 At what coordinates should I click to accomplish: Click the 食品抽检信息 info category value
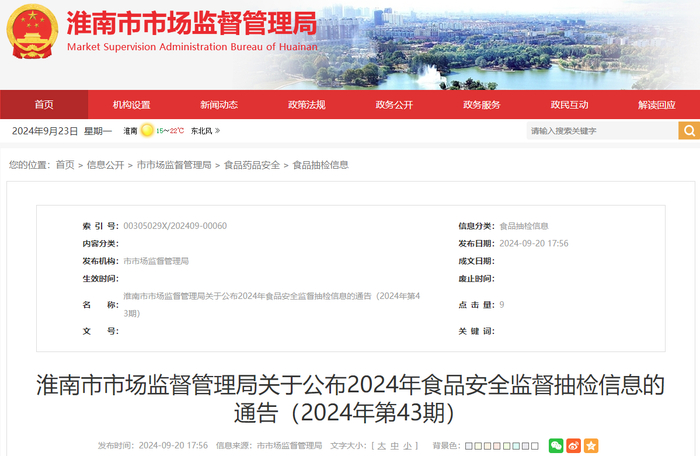[524, 226]
